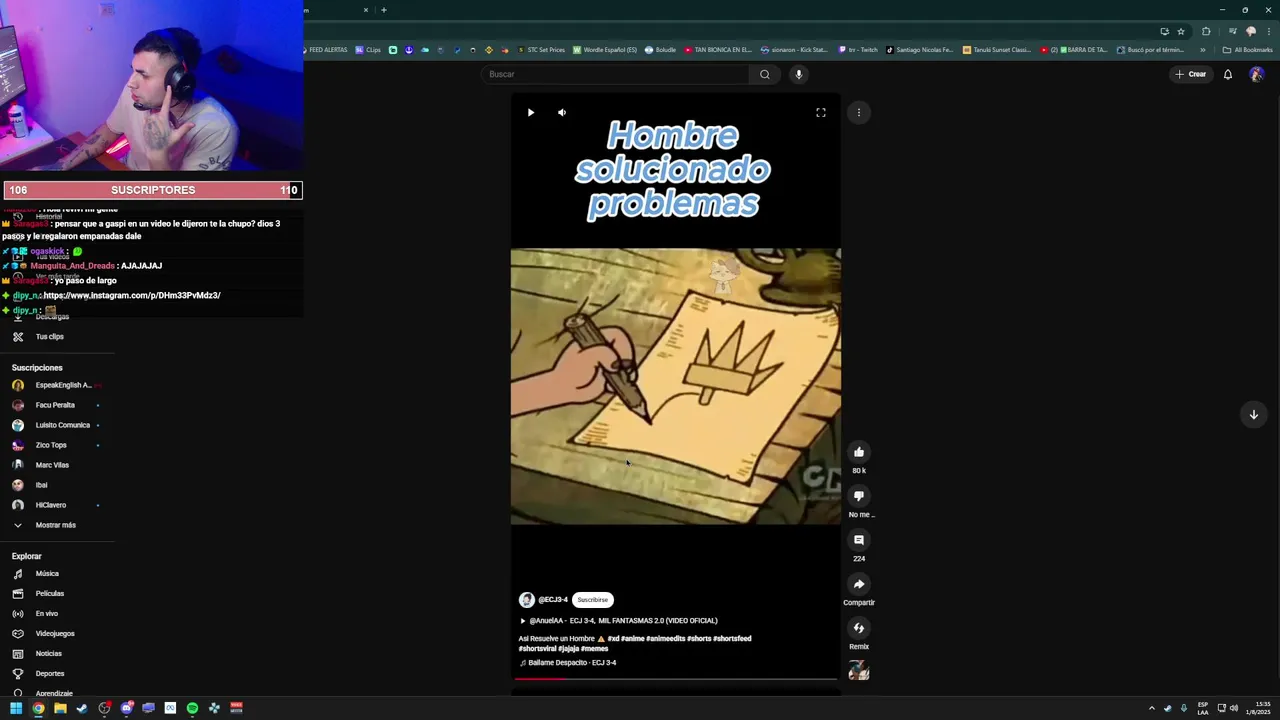This screenshot has height=720, width=1280.
Task: Open the Tanuki Sunset Classi... bookmark
Action: click(997, 50)
